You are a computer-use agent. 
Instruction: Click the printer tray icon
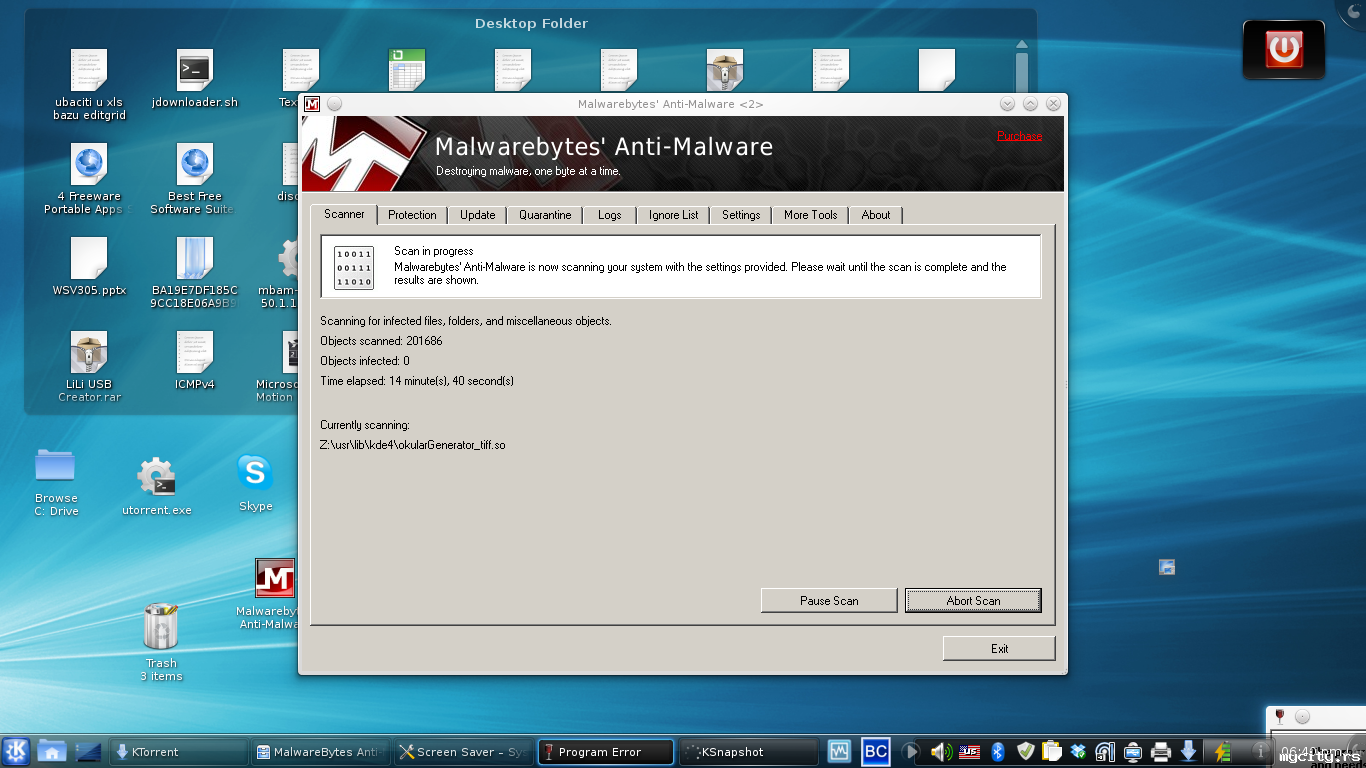pos(1161,751)
